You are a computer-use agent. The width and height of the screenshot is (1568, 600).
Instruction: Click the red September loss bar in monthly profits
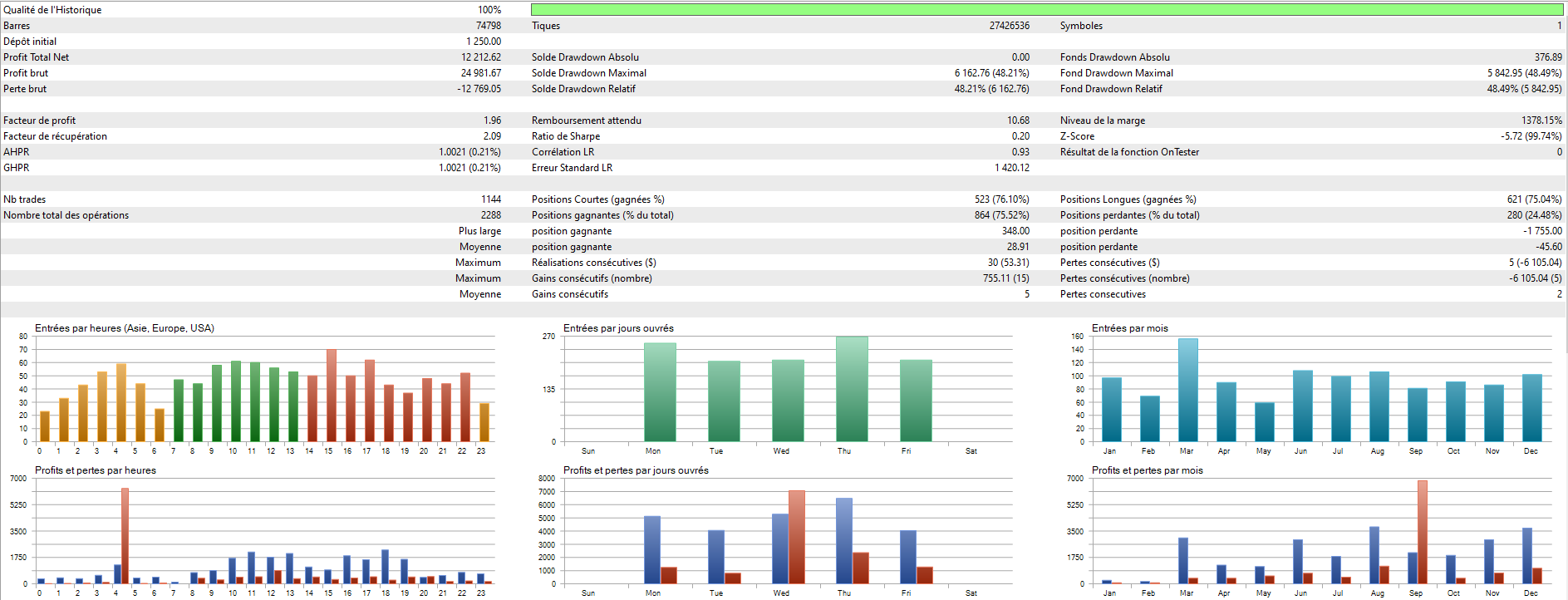point(1423,532)
